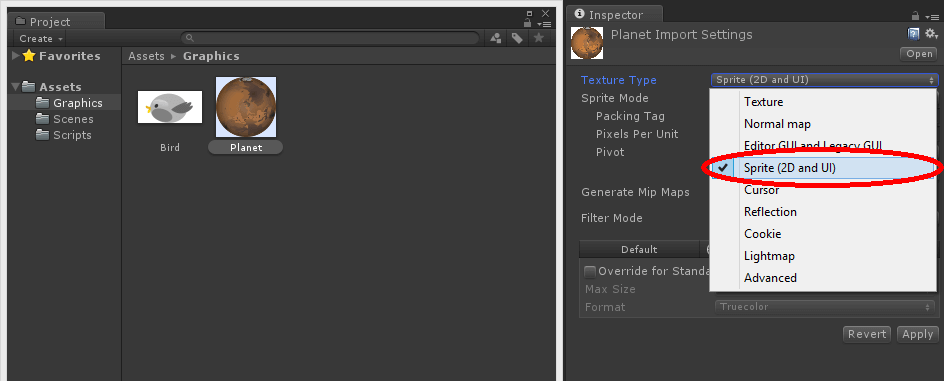Click the Apply button
944x381 pixels.
[x=918, y=334]
